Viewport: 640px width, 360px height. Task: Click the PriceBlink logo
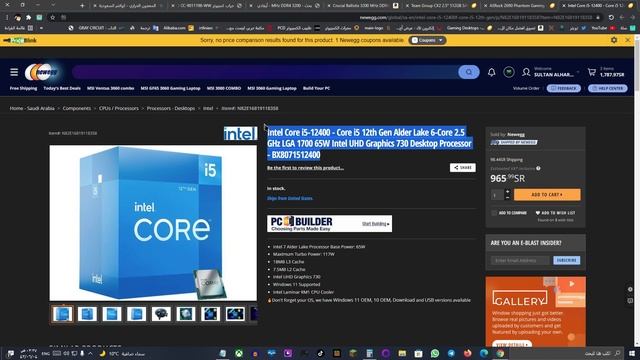(20, 40)
